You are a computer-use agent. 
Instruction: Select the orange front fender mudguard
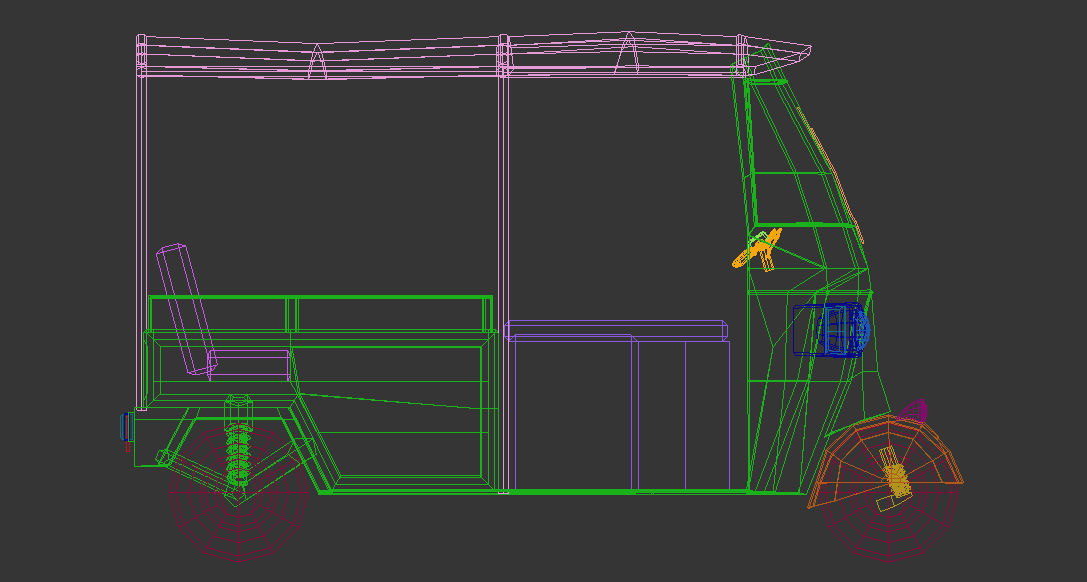(885, 460)
